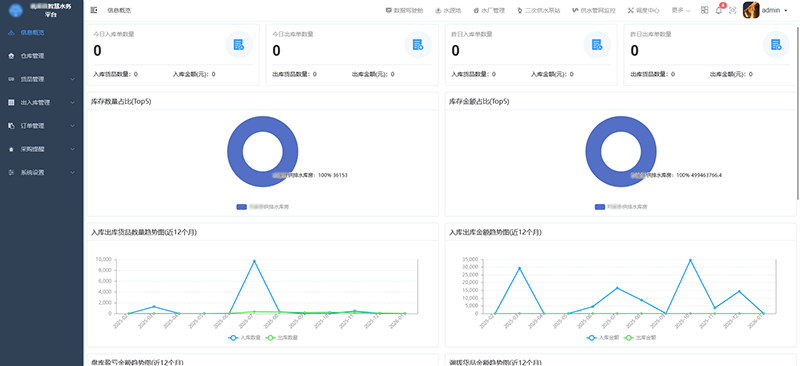Toggle the 出库数量 legend series
The image size is (800, 366).
[282, 337]
